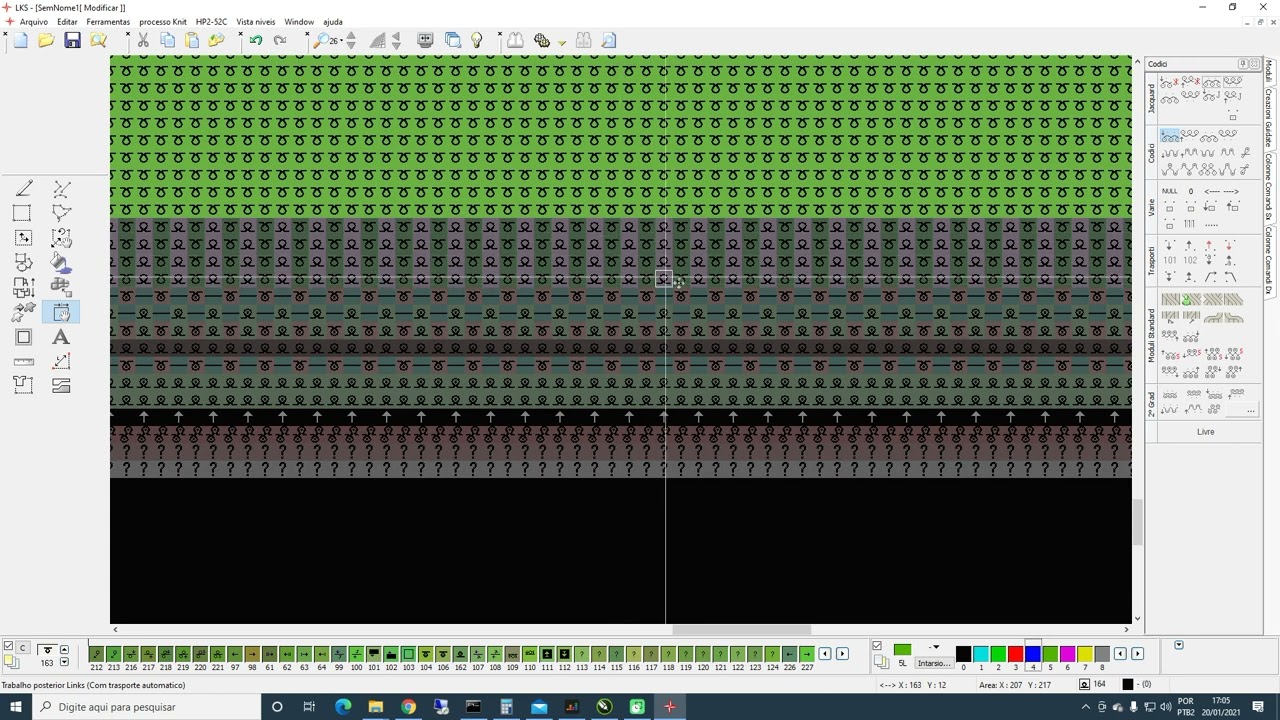Increase the stitch code value 163 spinner

(64, 648)
